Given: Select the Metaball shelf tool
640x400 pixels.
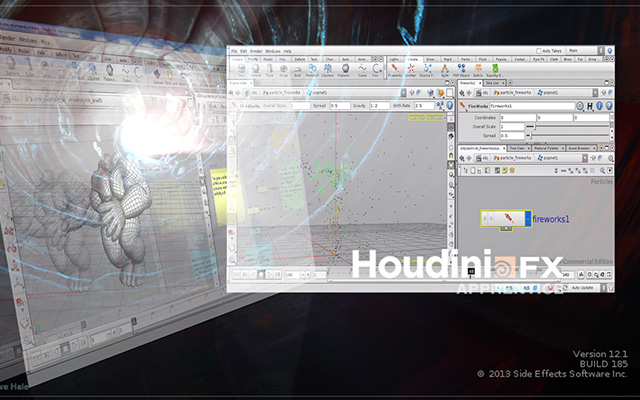Looking at the screenshot, I should (312, 70).
